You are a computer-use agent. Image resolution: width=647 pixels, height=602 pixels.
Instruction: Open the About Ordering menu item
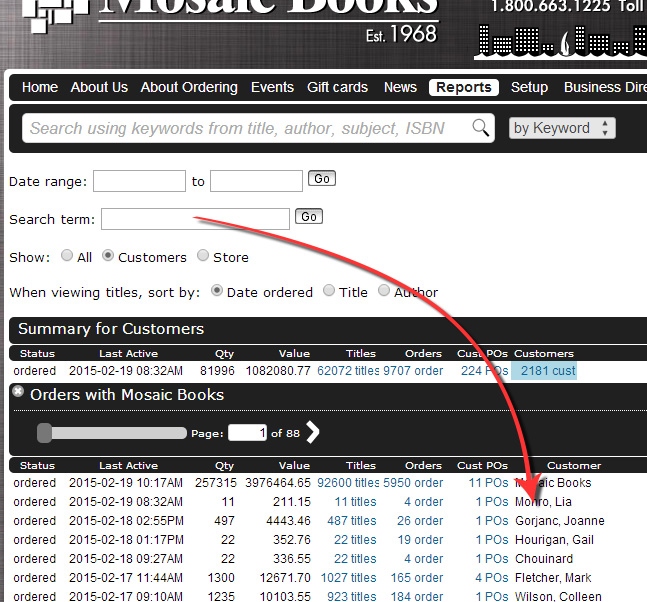189,87
